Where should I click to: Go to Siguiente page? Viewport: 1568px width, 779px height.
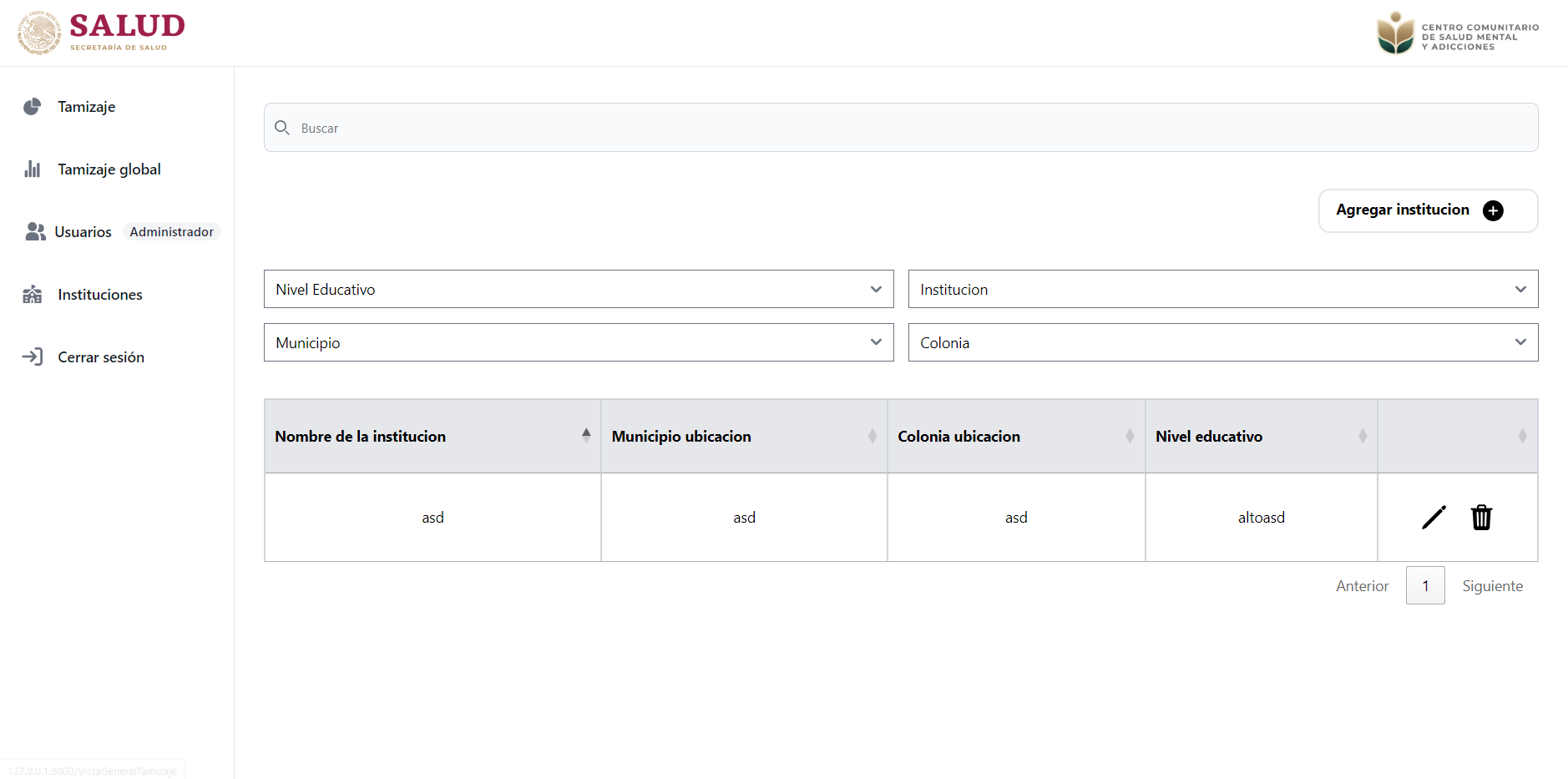coord(1492,586)
